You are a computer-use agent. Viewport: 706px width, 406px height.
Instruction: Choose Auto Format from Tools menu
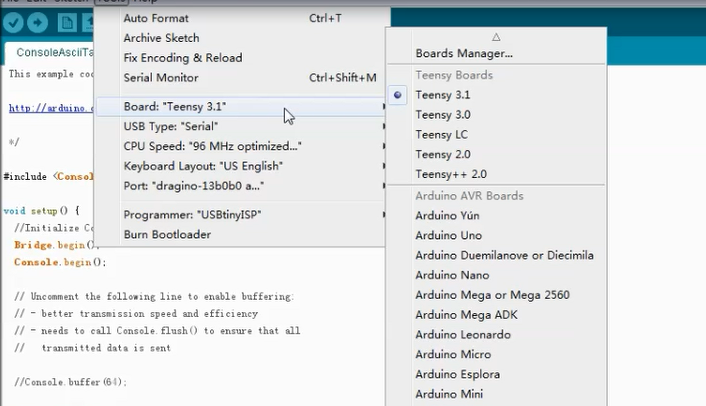241,18
